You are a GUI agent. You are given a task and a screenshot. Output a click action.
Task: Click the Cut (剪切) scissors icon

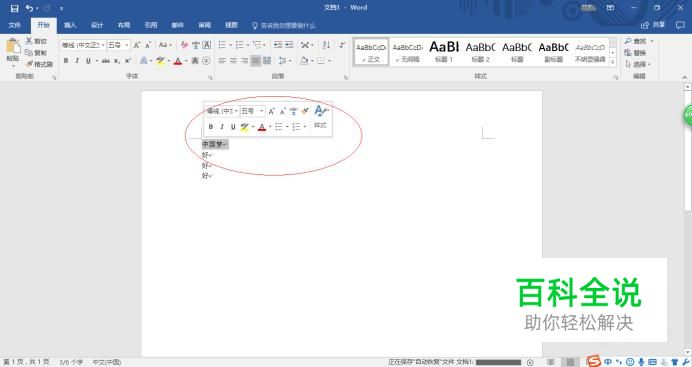(x=29, y=41)
